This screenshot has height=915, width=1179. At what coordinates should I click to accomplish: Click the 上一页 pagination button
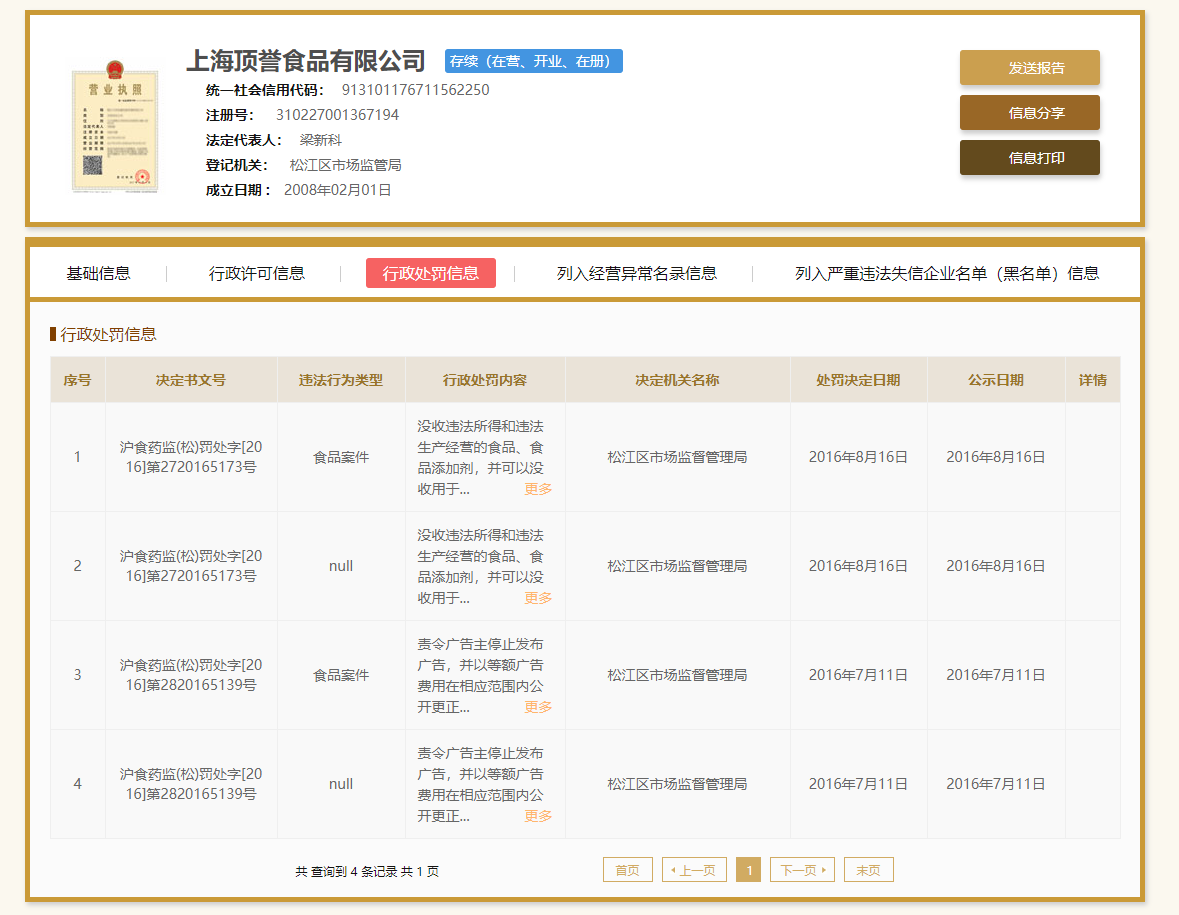click(694, 870)
